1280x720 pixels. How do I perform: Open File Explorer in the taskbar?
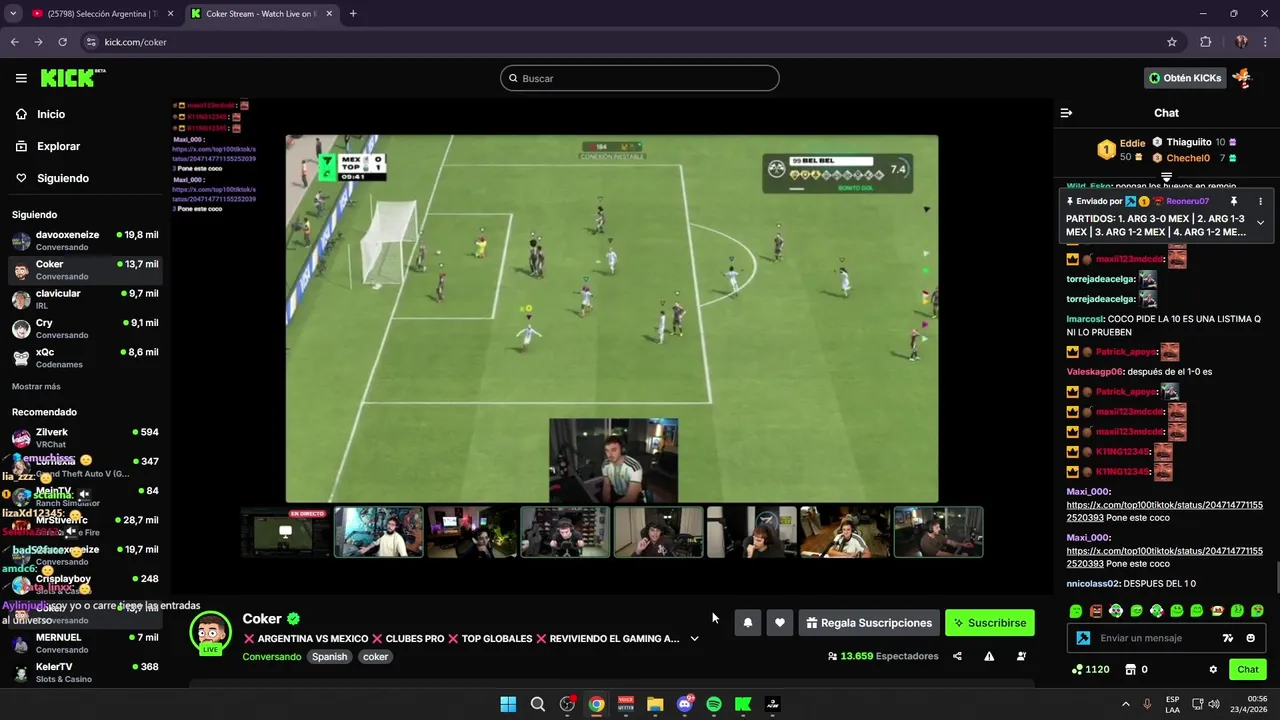pyautogui.click(x=655, y=704)
